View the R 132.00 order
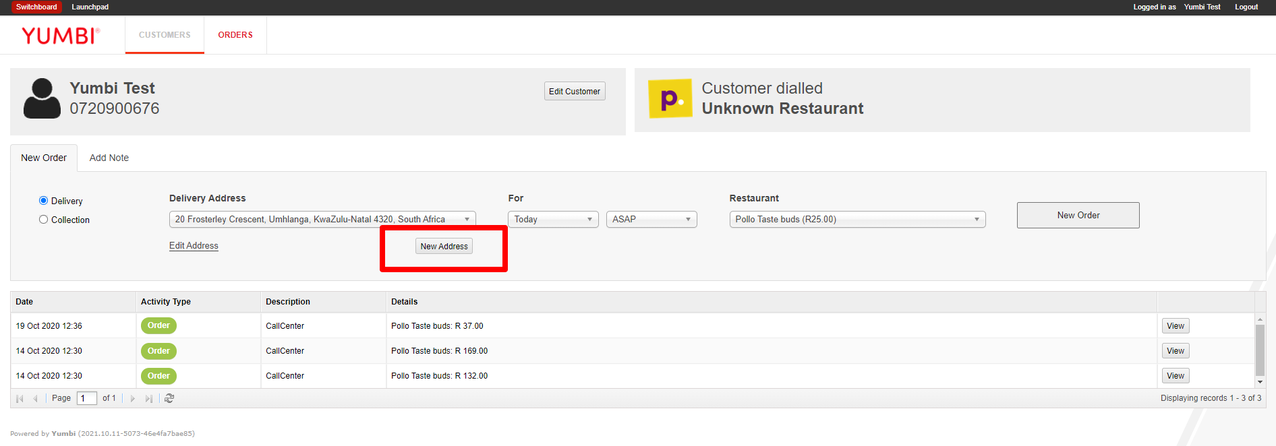The height and width of the screenshot is (446, 1276). (1175, 375)
